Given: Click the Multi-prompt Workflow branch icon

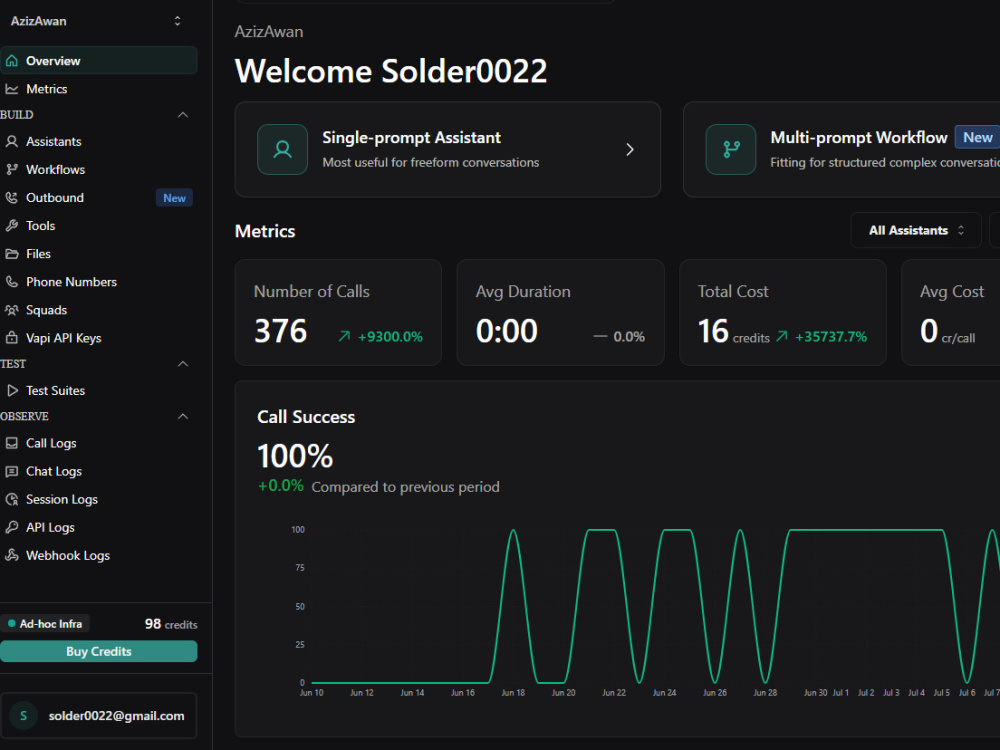Looking at the screenshot, I should pos(731,149).
